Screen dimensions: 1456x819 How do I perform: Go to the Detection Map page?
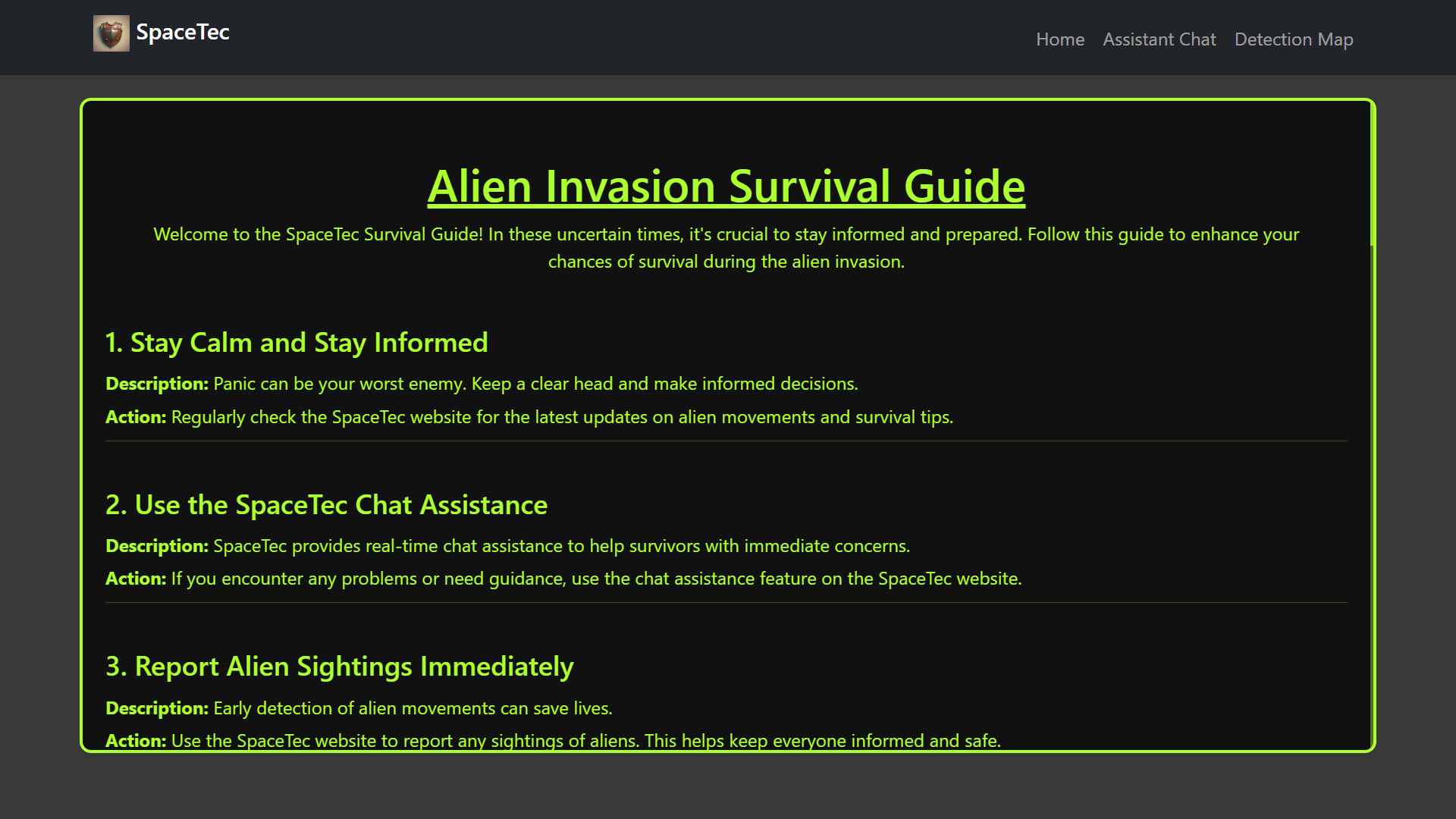click(1293, 39)
